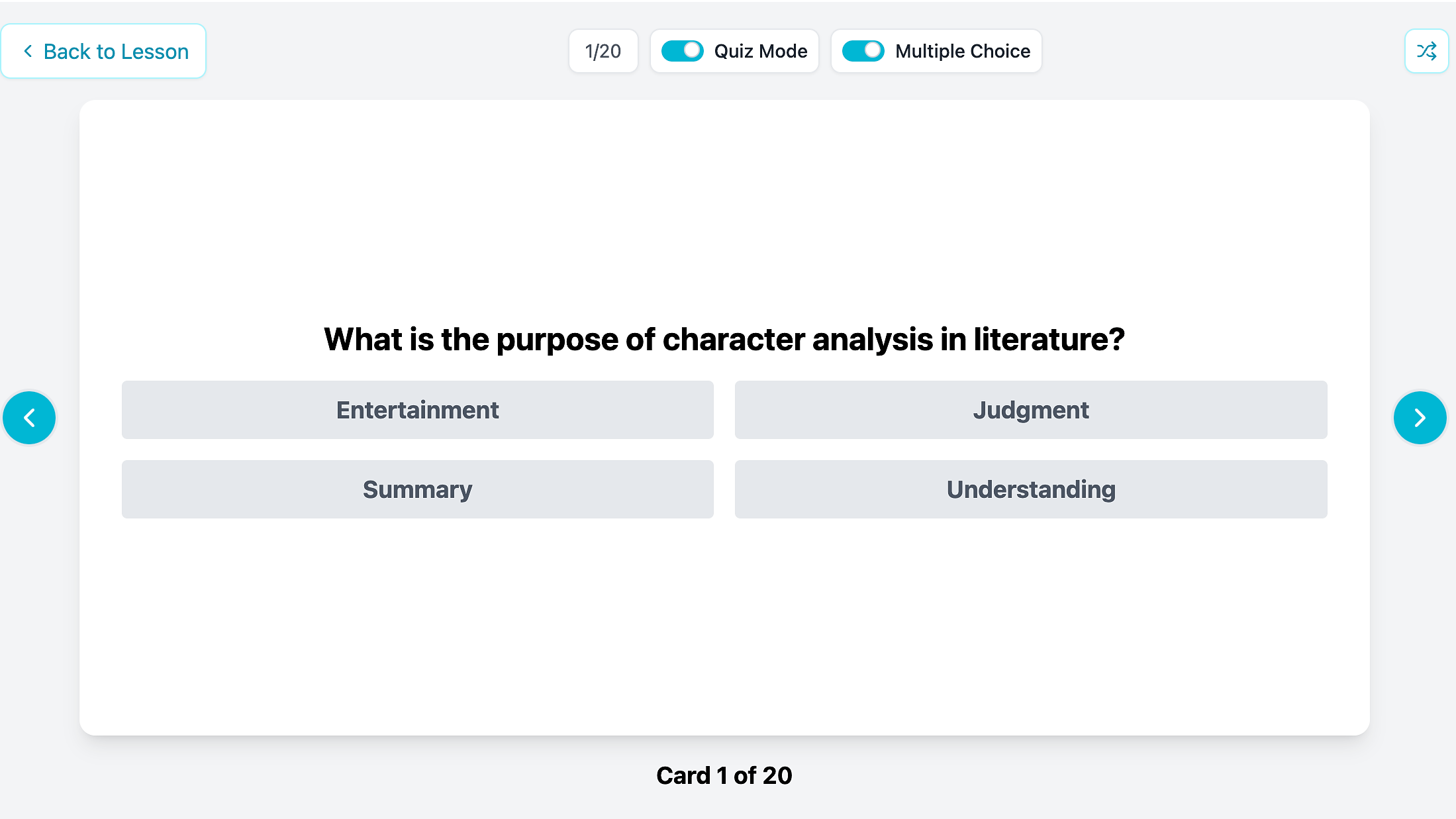This screenshot has height=819, width=1456.
Task: Click the Card 1 of 20 label
Action: pyautogui.click(x=724, y=775)
